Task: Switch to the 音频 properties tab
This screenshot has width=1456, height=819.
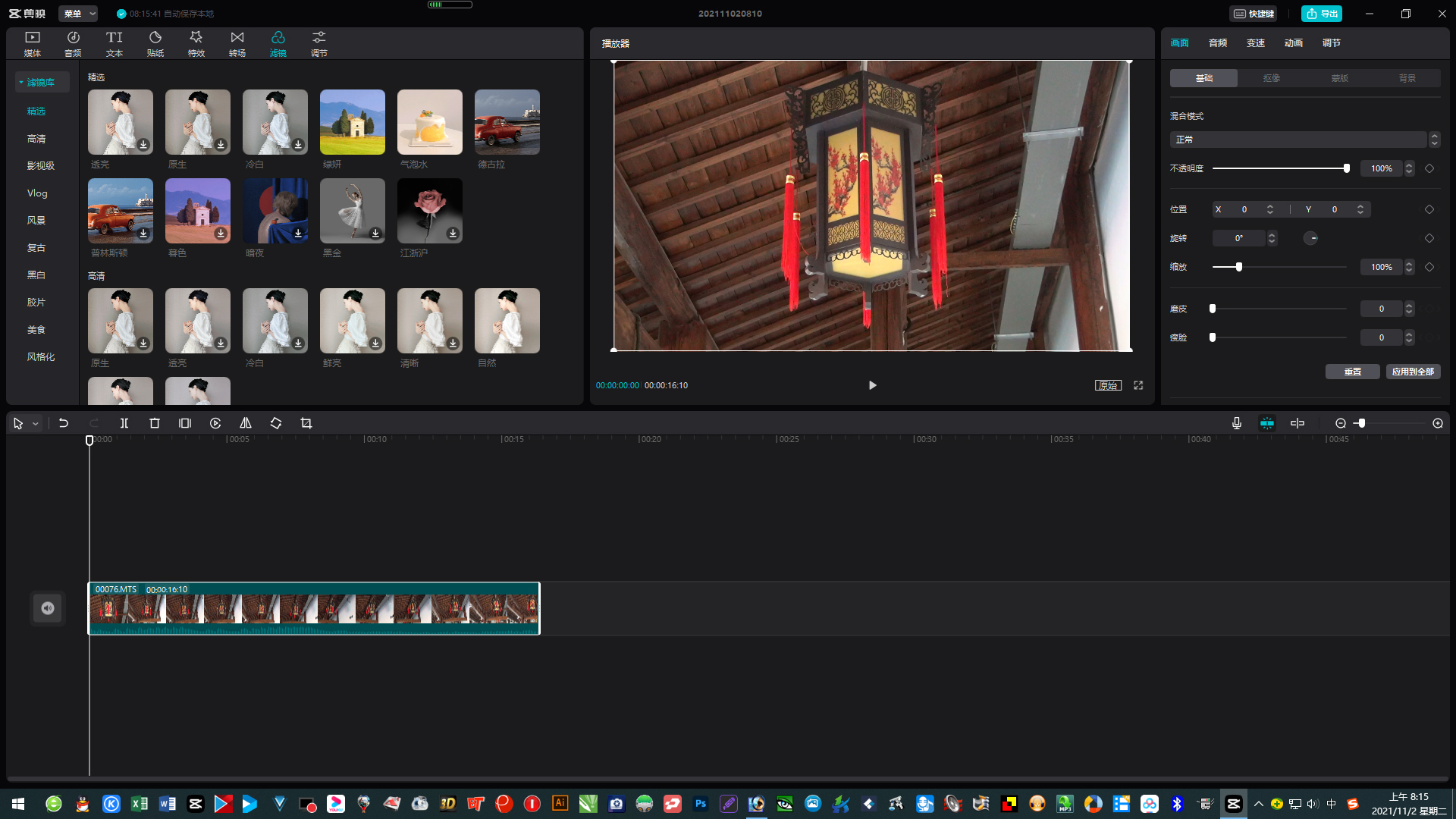Action: (x=1218, y=43)
